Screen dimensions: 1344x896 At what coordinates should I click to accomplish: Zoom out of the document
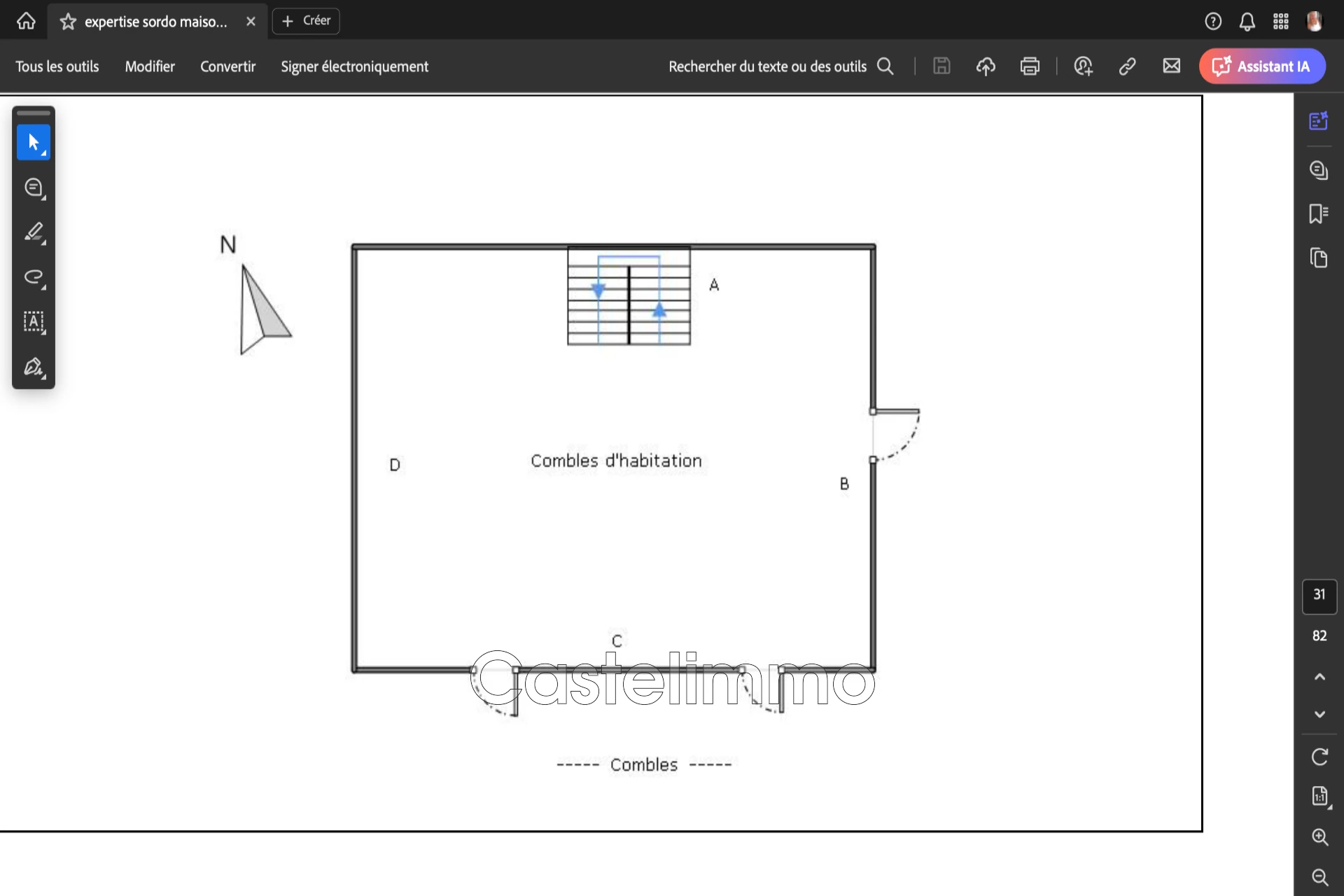click(1320, 877)
